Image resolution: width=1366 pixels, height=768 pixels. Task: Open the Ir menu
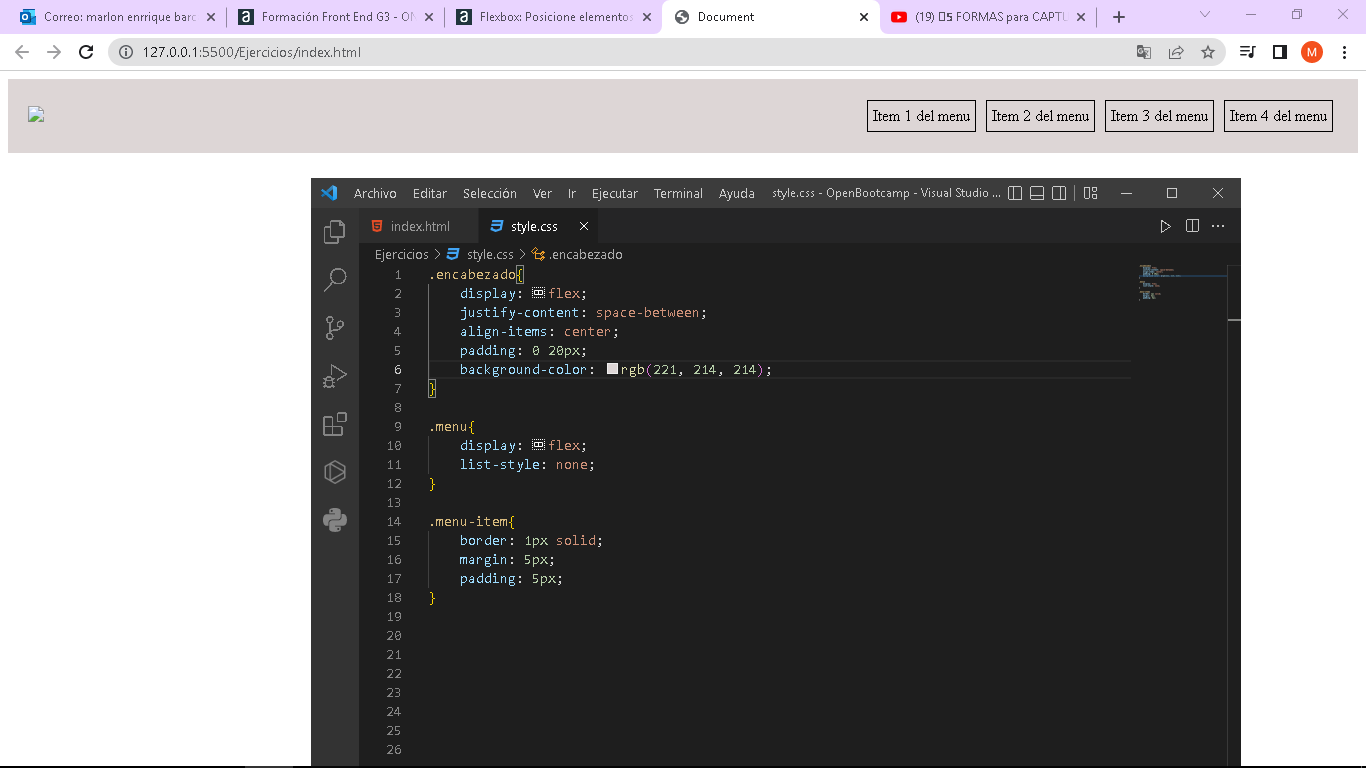[572, 193]
